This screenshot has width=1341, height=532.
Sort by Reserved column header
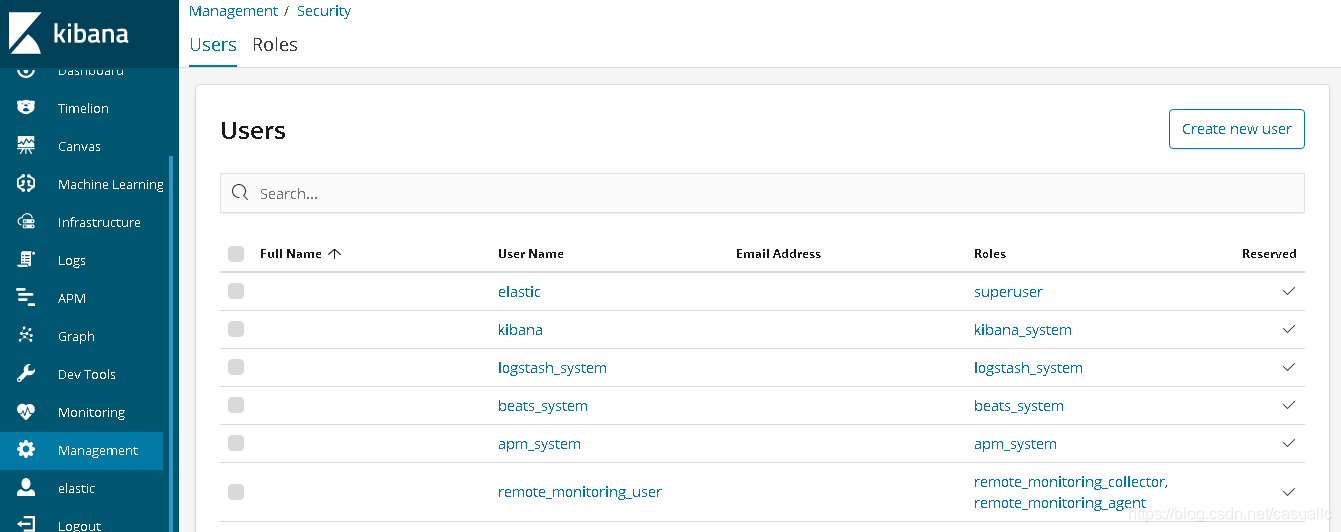1269,254
